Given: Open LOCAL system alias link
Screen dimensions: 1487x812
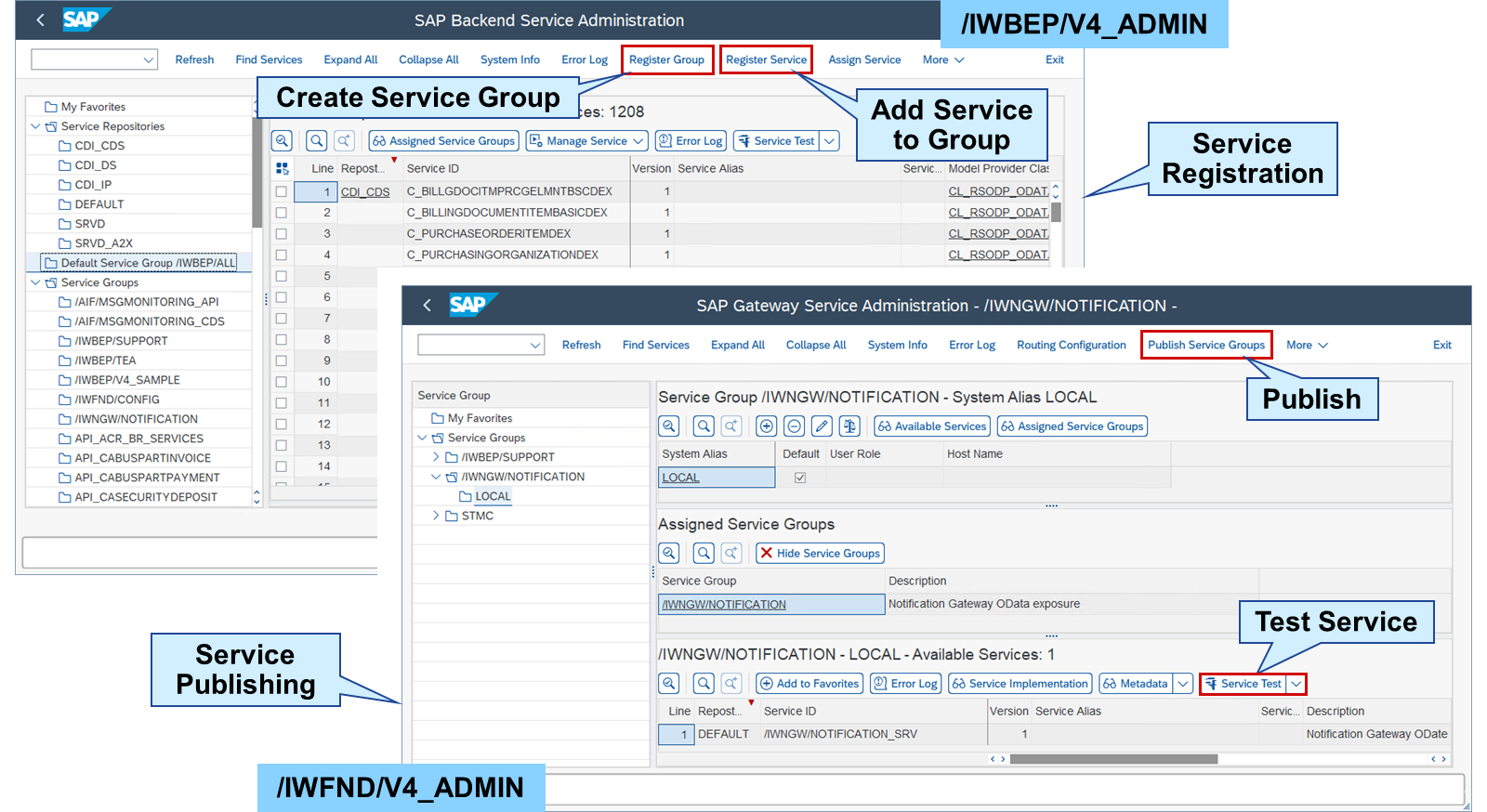Looking at the screenshot, I should (x=680, y=478).
